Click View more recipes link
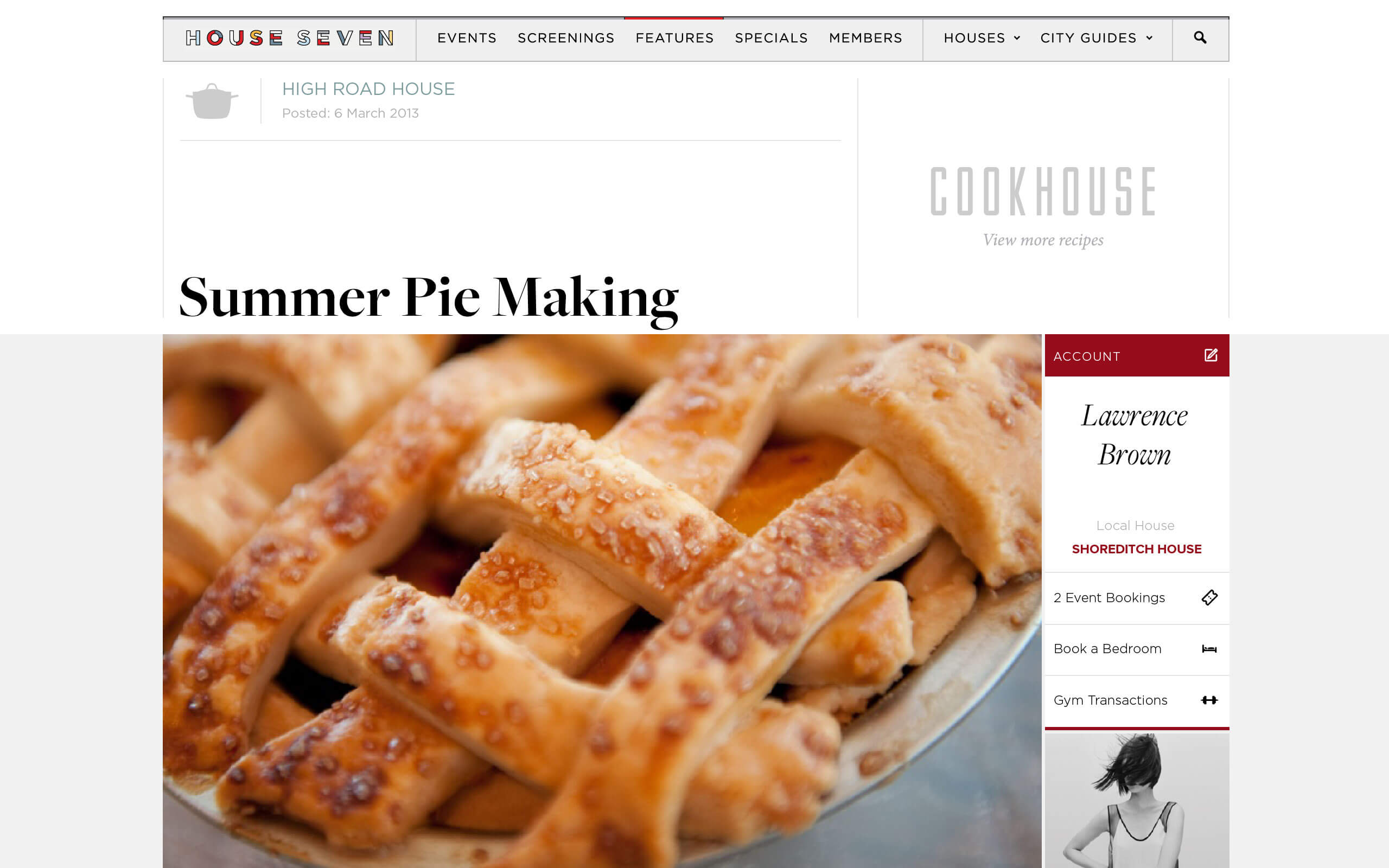 click(1043, 240)
